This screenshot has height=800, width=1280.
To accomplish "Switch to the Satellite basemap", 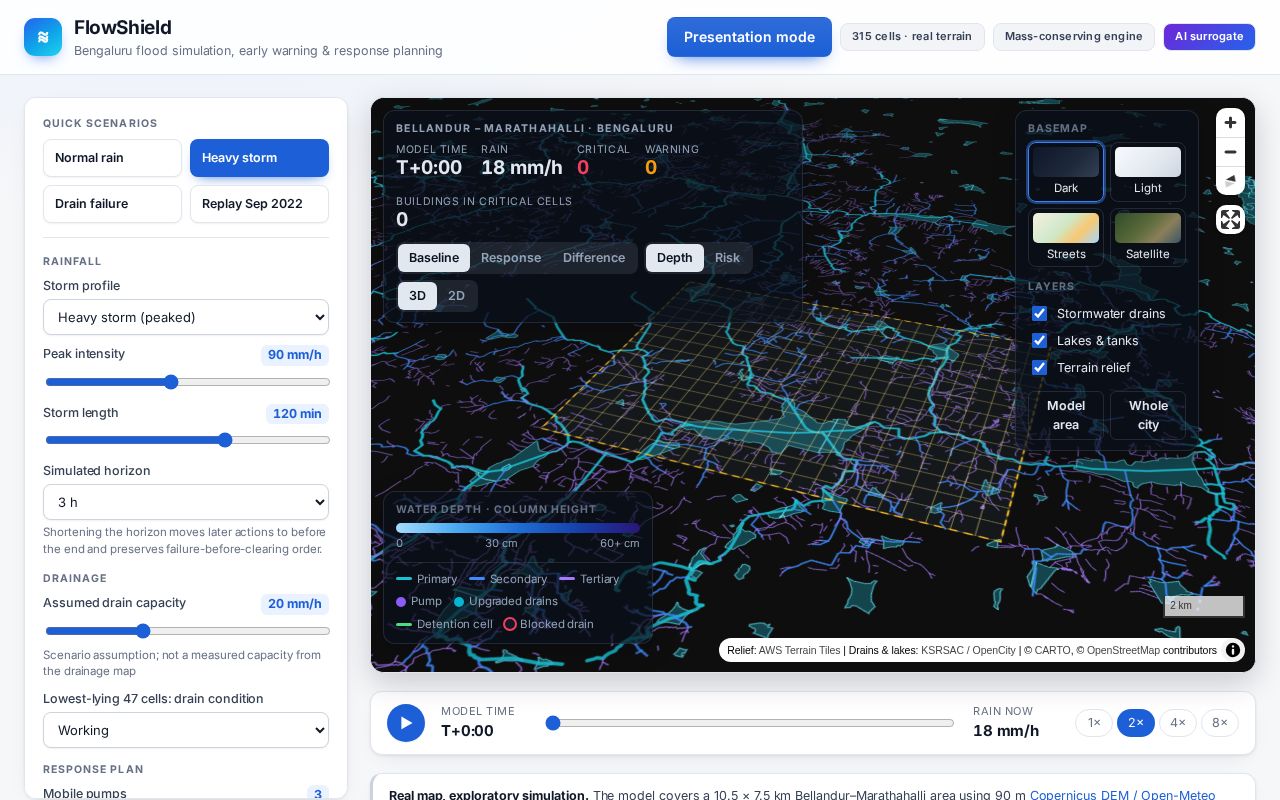I will (x=1148, y=238).
